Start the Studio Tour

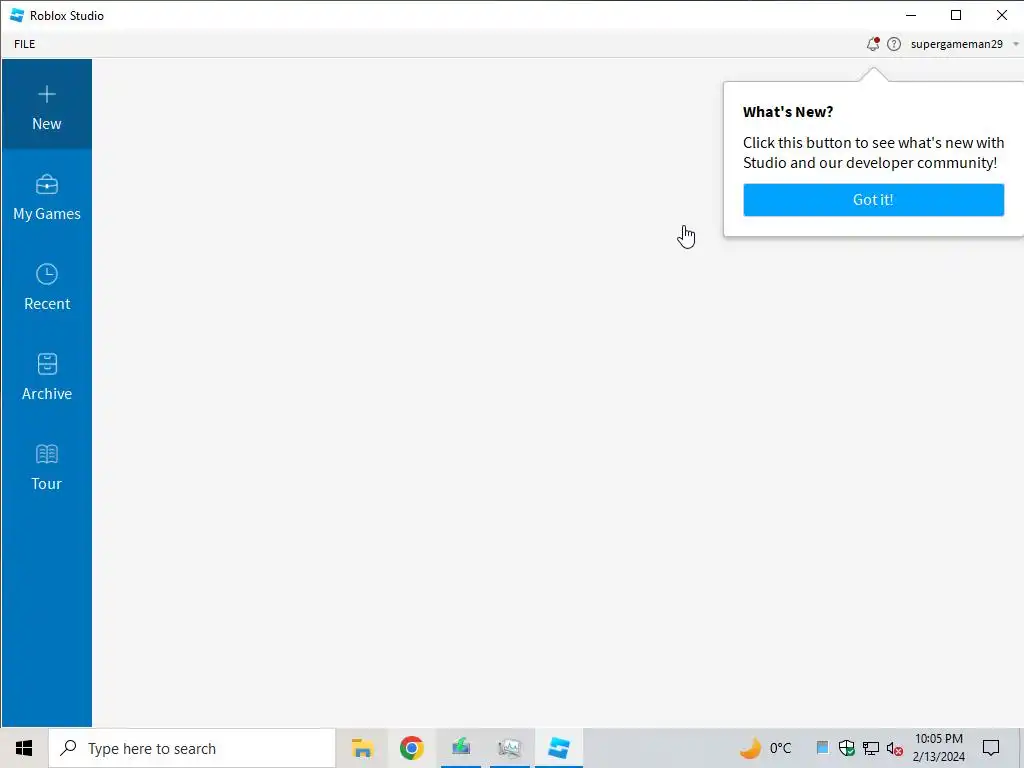tap(46, 467)
